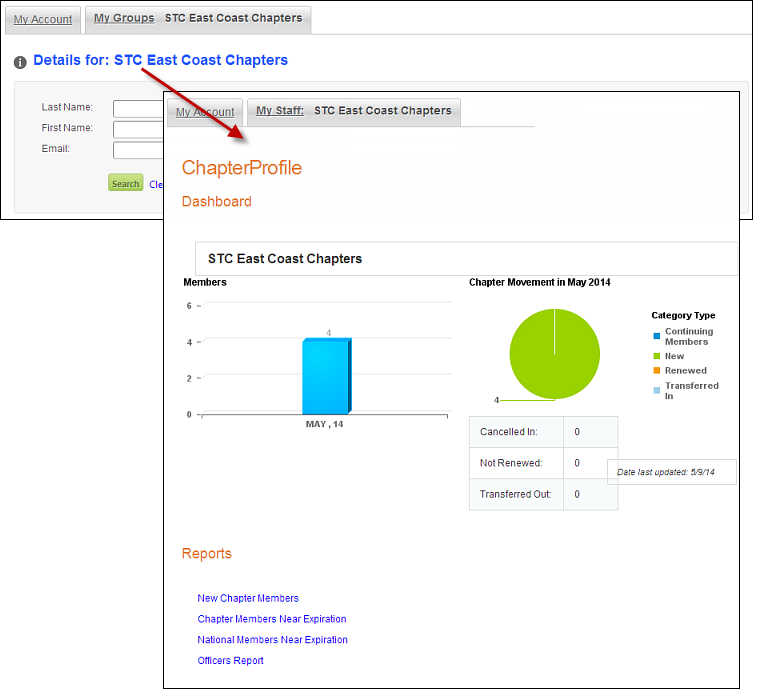This screenshot has width=758, height=695.
Task: Open Chapter Members Near Expiration report
Action: 272,619
